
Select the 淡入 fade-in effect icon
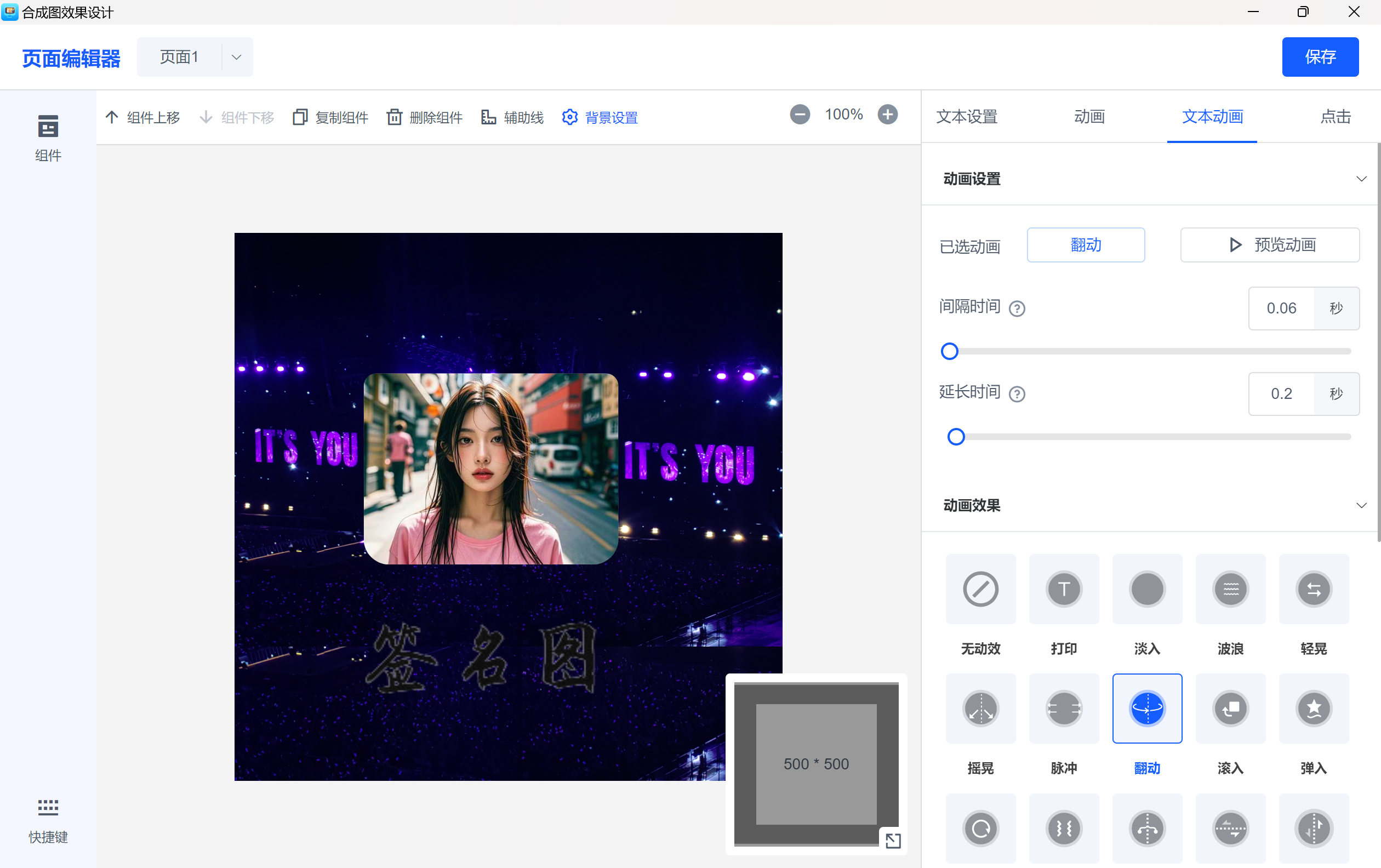[x=1147, y=589]
